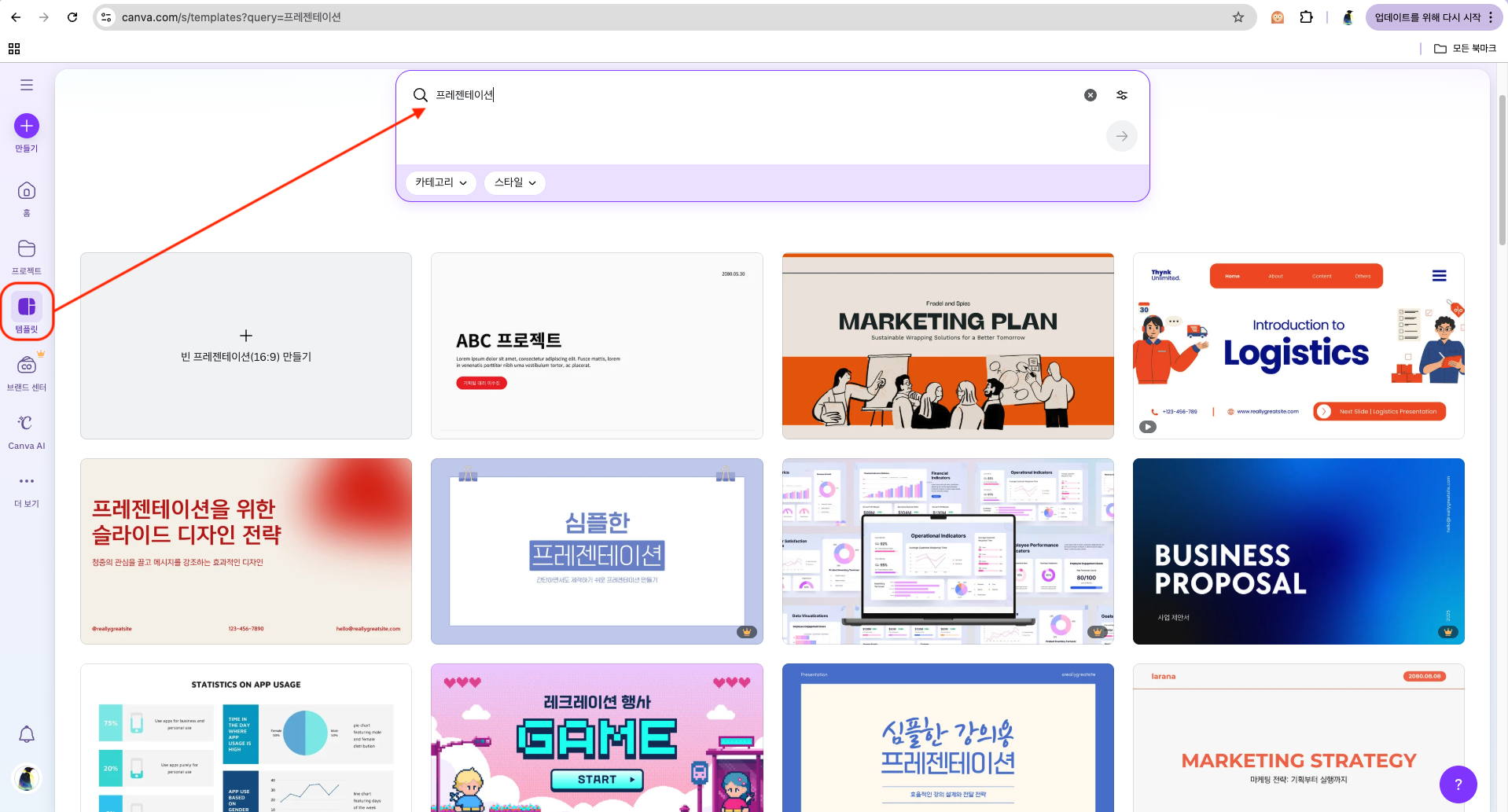
Task: Open the Home icon in sidebar
Action: pos(27,191)
